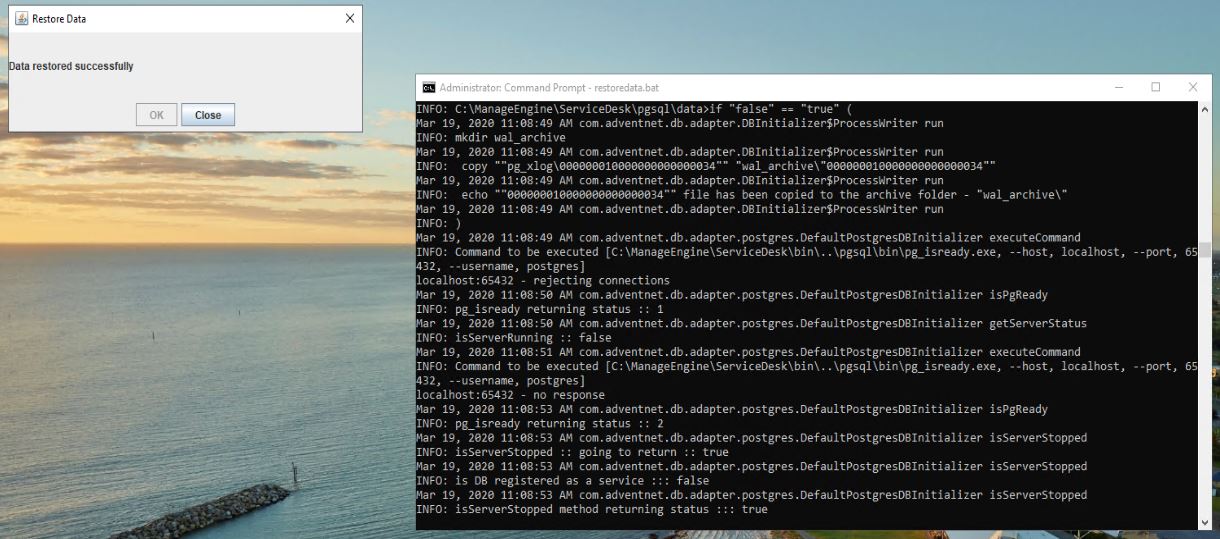
Task: Click the Command Prompt scrollbar up arrow
Action: pos(1205,108)
